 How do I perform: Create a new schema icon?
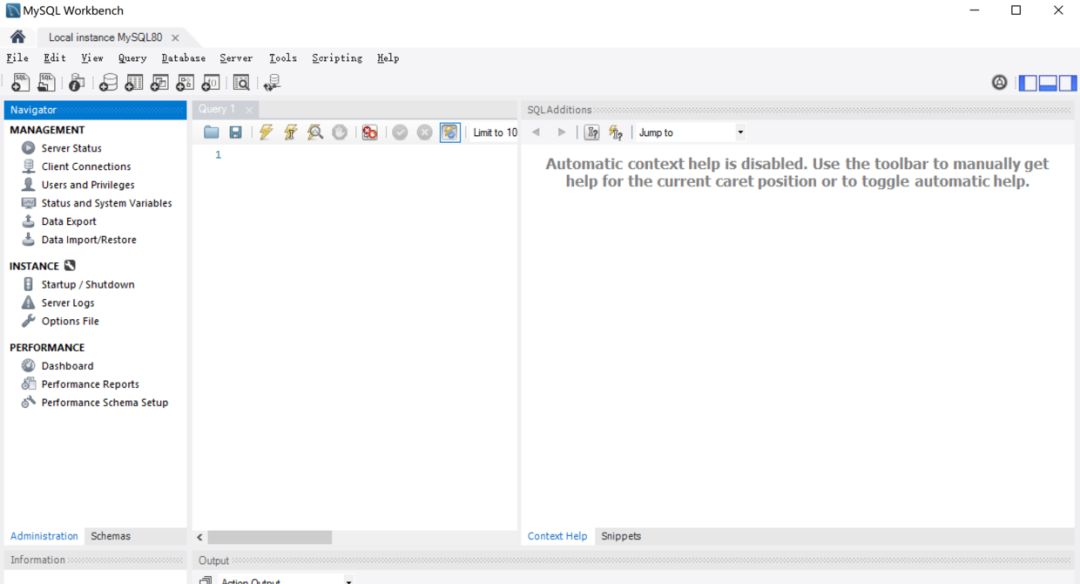coord(108,83)
